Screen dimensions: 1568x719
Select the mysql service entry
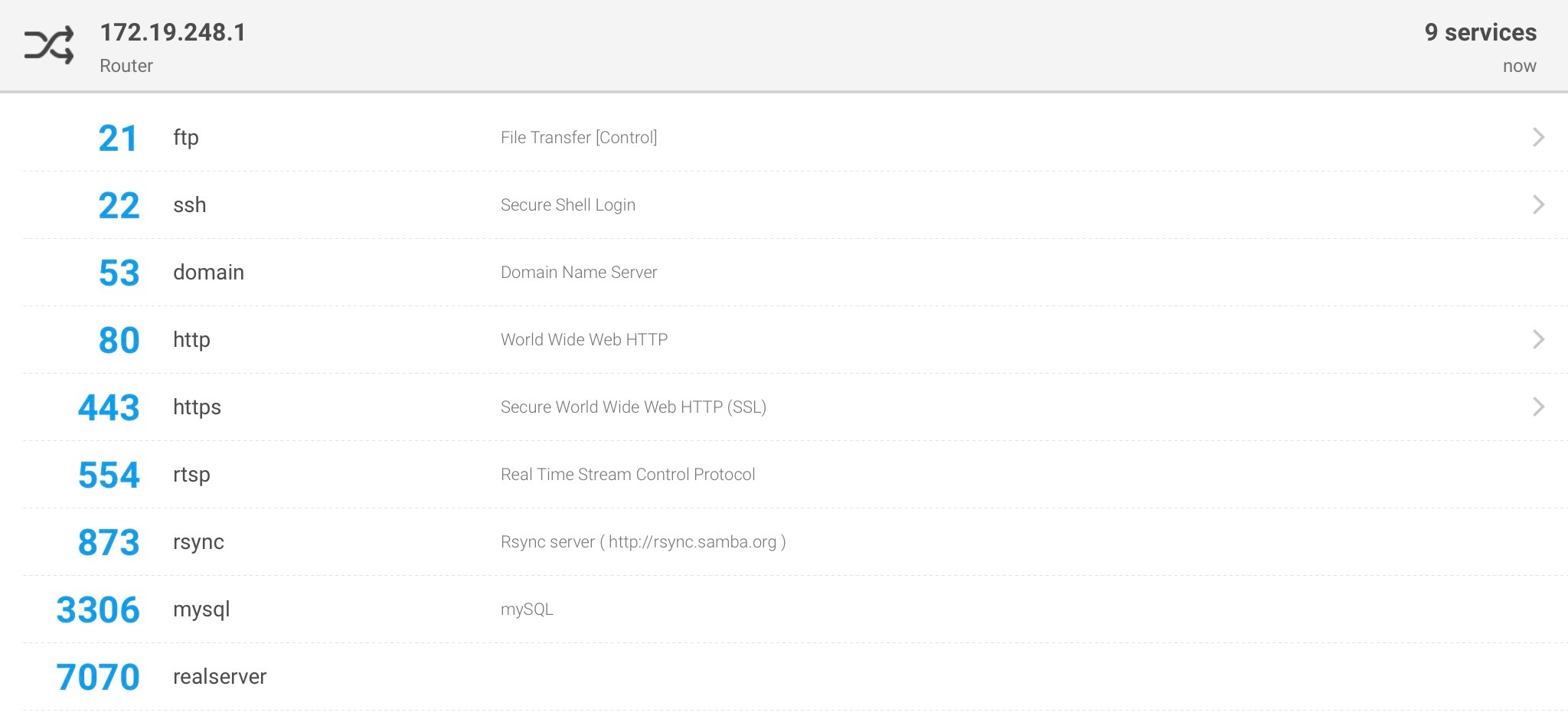(201, 610)
